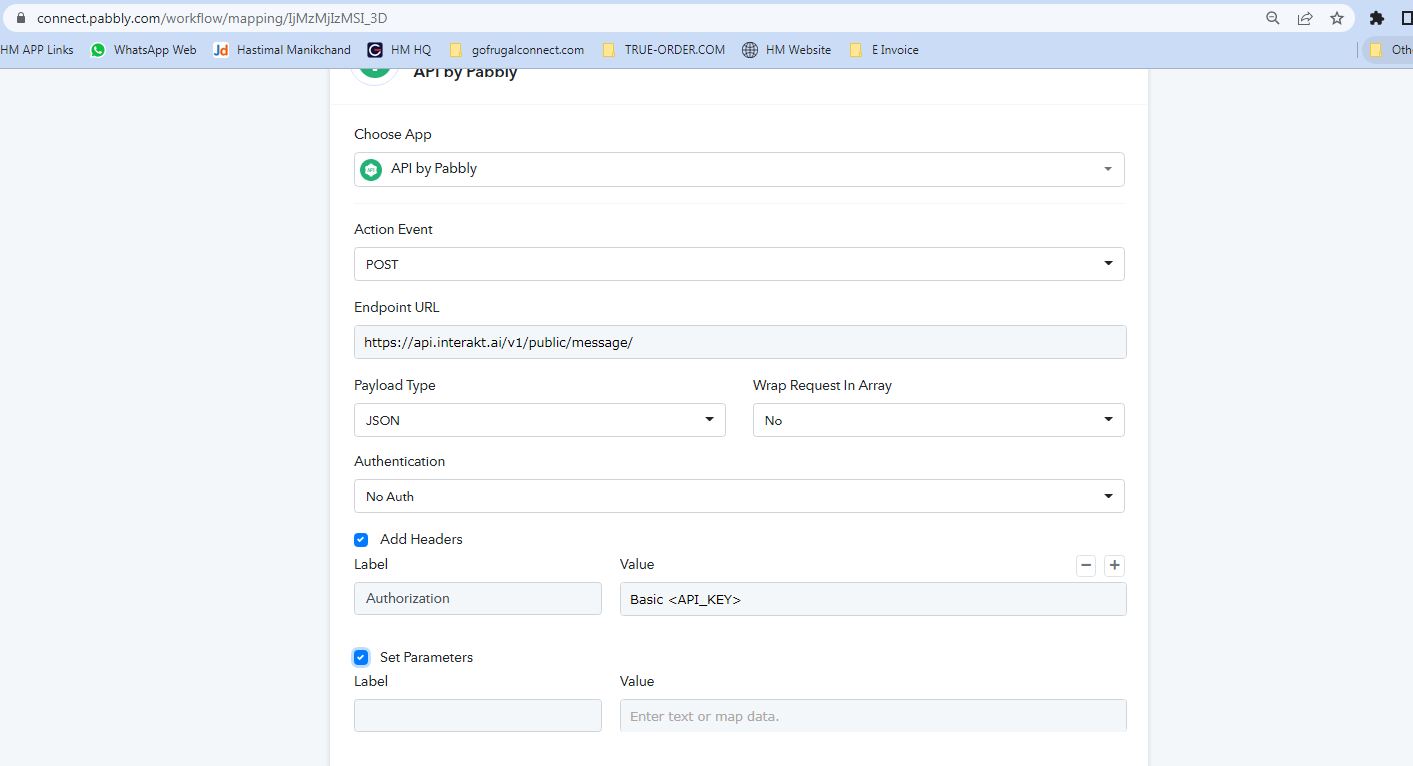Click the browser zoom magnifier icon
The width and height of the screenshot is (1413, 766).
(x=1273, y=18)
